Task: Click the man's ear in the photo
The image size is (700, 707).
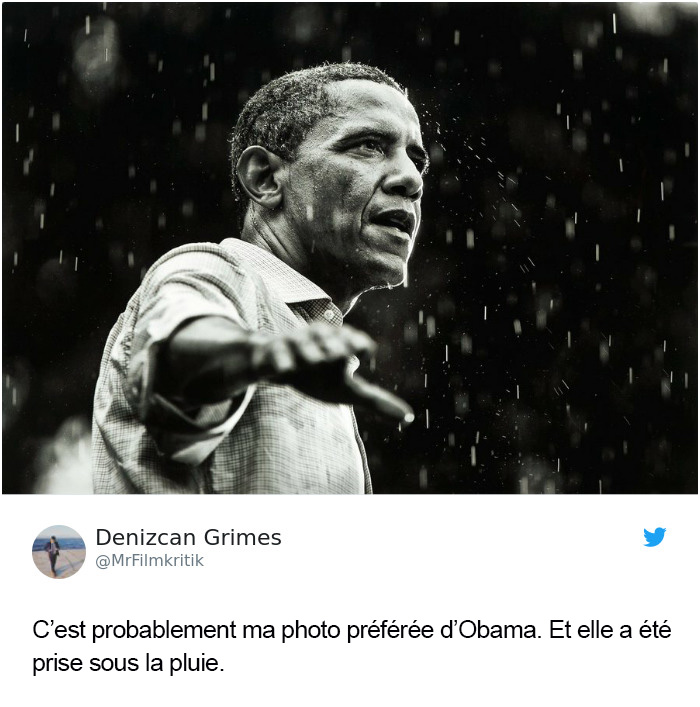Action: tap(259, 176)
